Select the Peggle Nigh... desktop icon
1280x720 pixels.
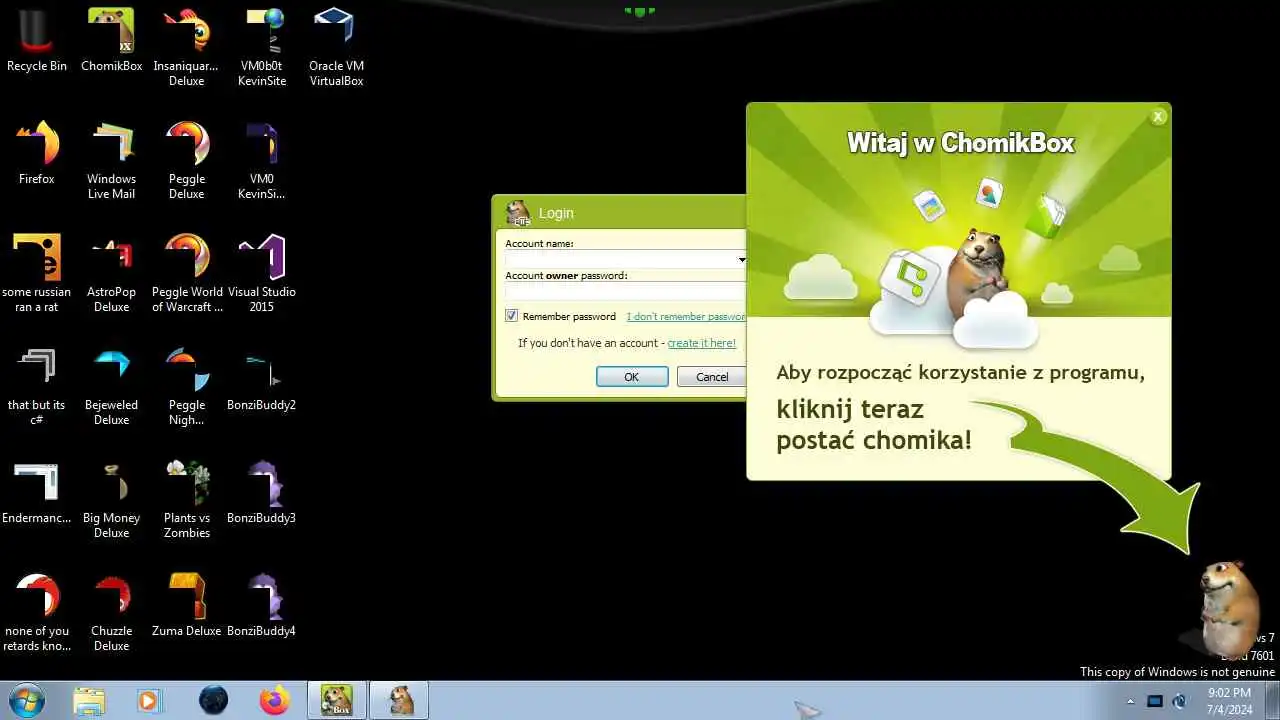[x=186, y=387]
